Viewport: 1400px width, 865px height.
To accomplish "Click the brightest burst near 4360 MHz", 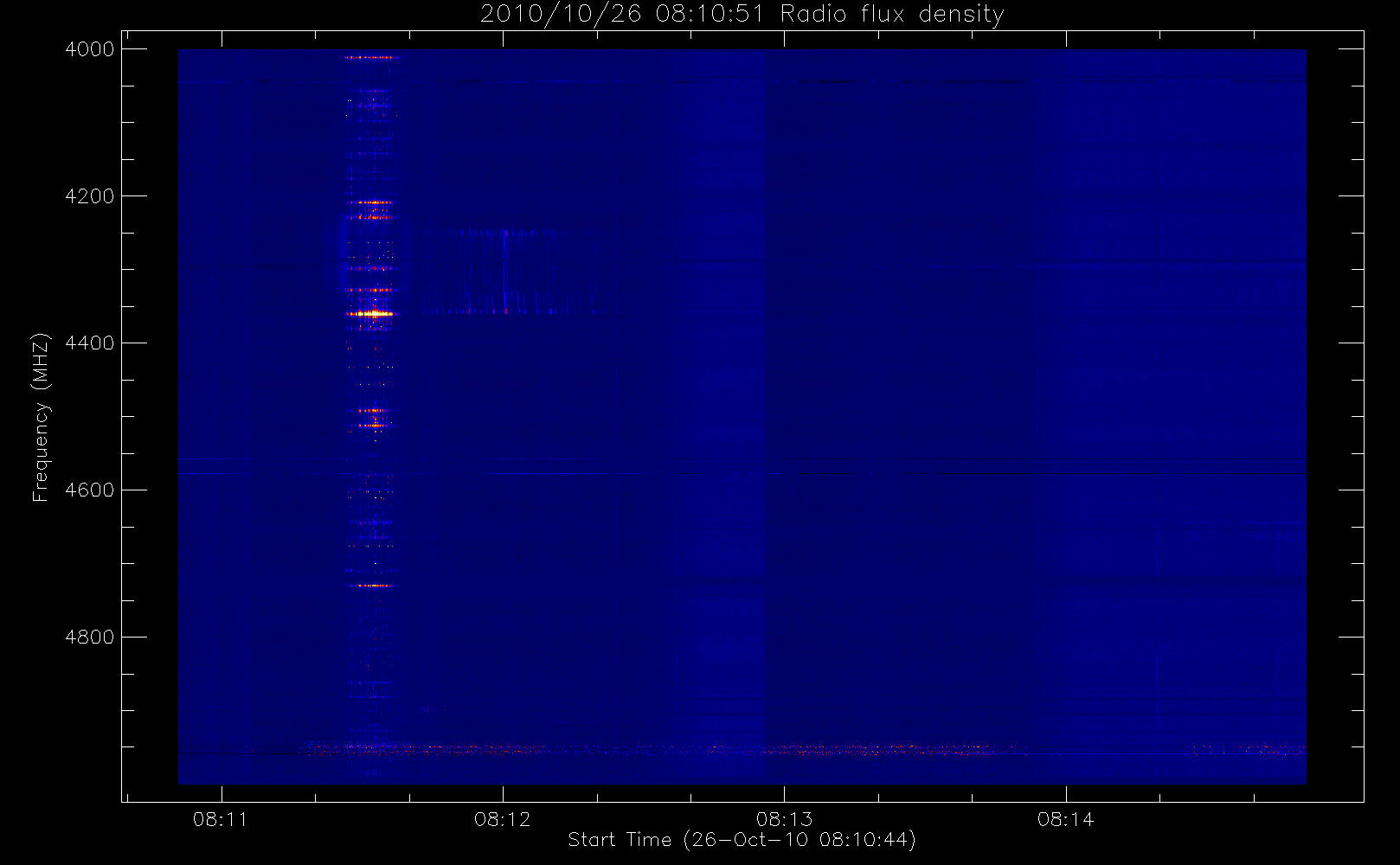I will click(x=374, y=314).
